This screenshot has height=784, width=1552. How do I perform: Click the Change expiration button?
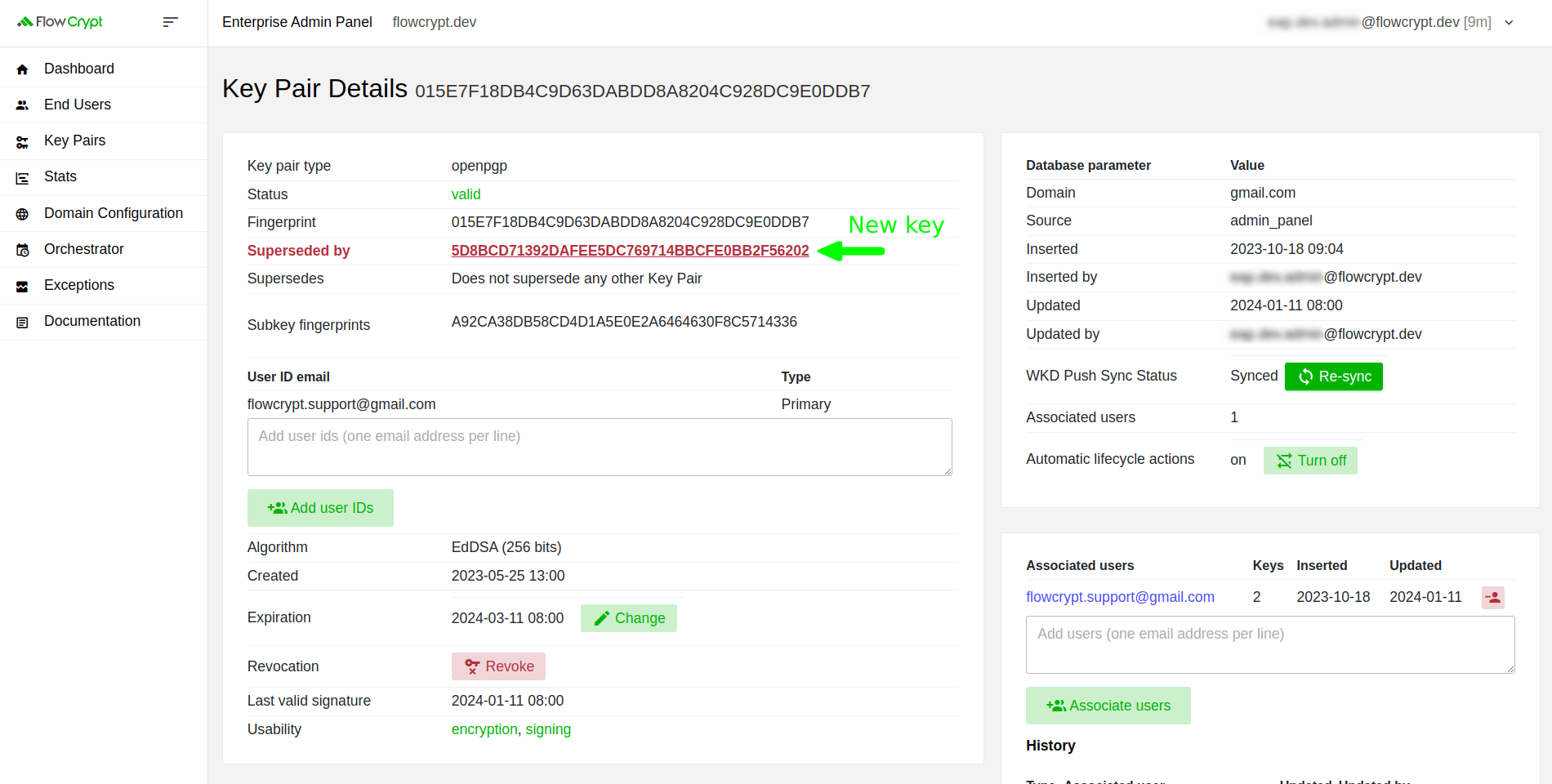coord(629,618)
